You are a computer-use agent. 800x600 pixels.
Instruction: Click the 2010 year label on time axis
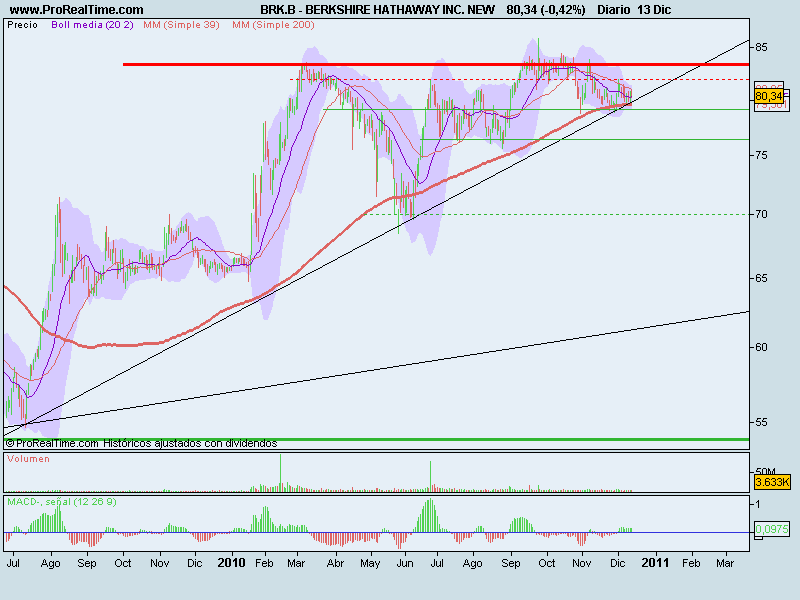[x=231, y=563]
